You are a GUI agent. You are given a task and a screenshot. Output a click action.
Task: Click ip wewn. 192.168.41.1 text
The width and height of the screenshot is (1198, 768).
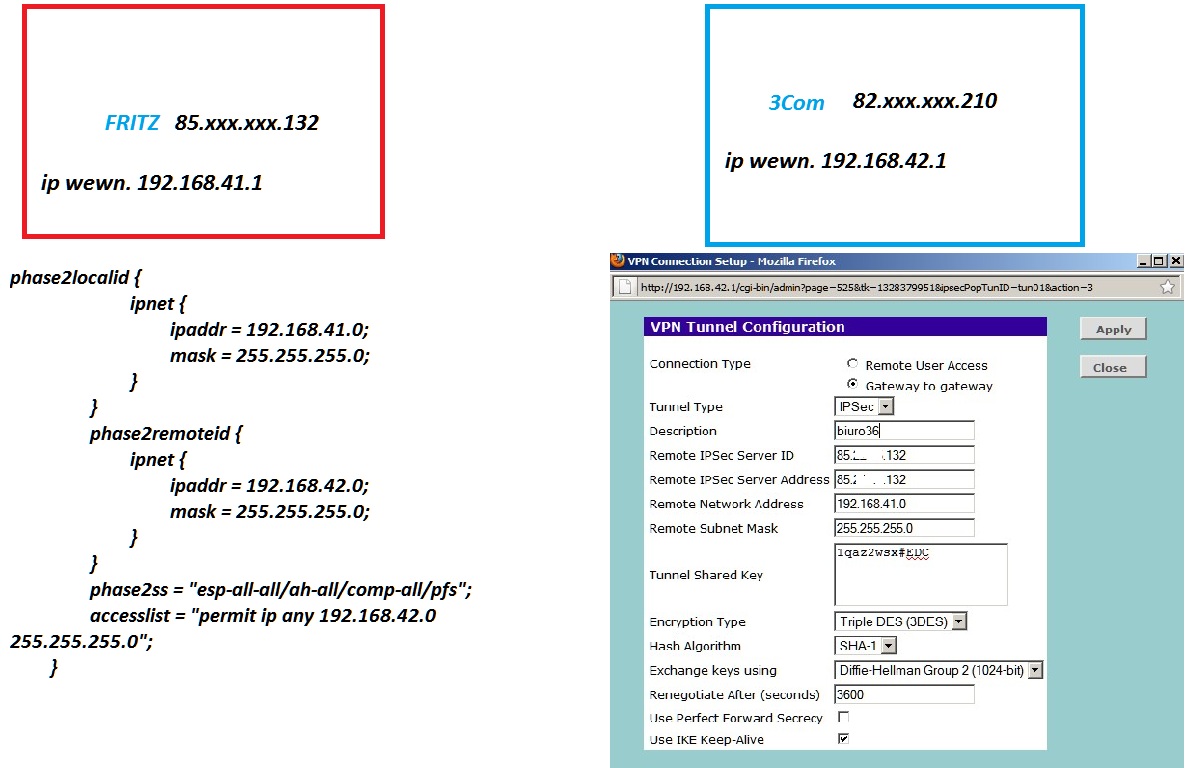(x=151, y=183)
